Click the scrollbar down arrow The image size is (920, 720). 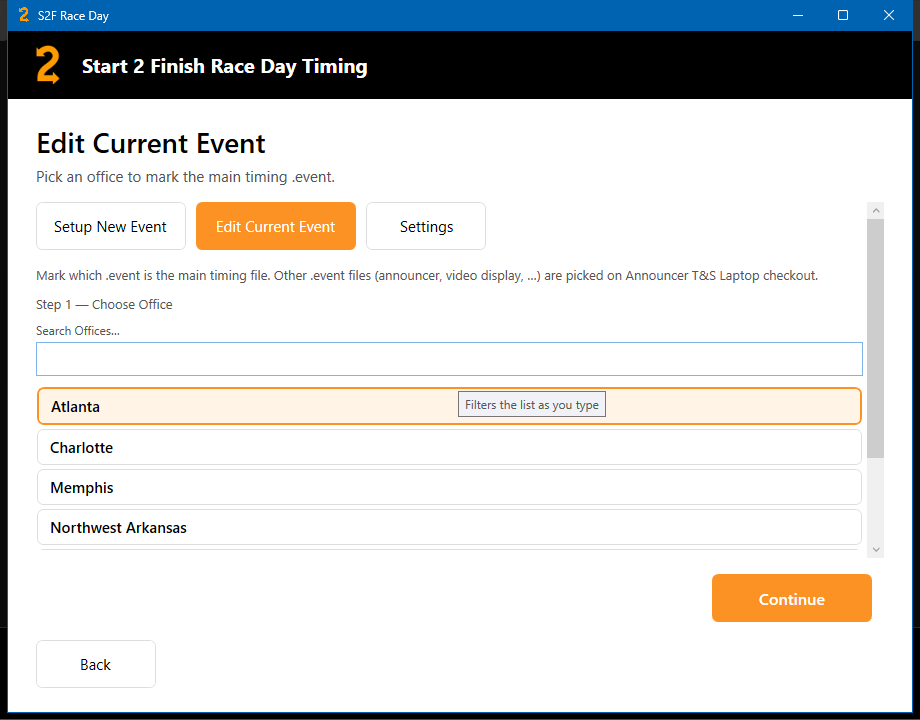[x=876, y=550]
